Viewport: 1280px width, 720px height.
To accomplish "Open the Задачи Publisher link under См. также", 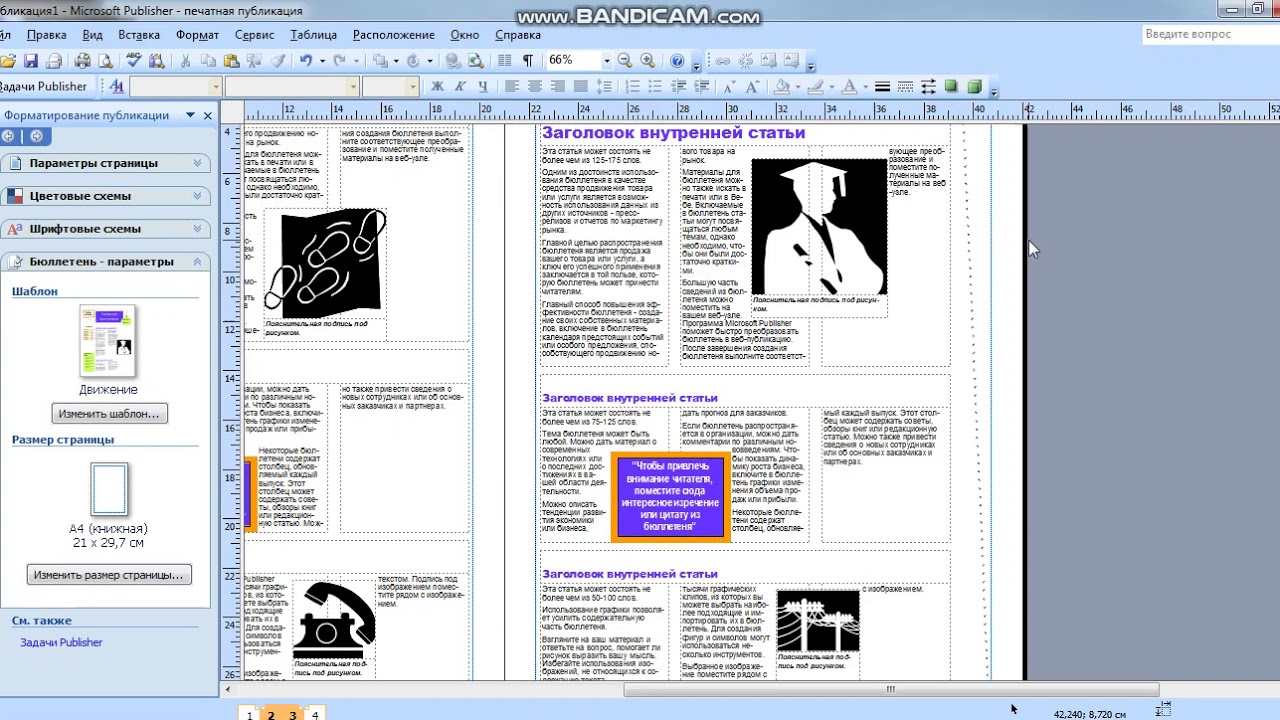I will 61,642.
